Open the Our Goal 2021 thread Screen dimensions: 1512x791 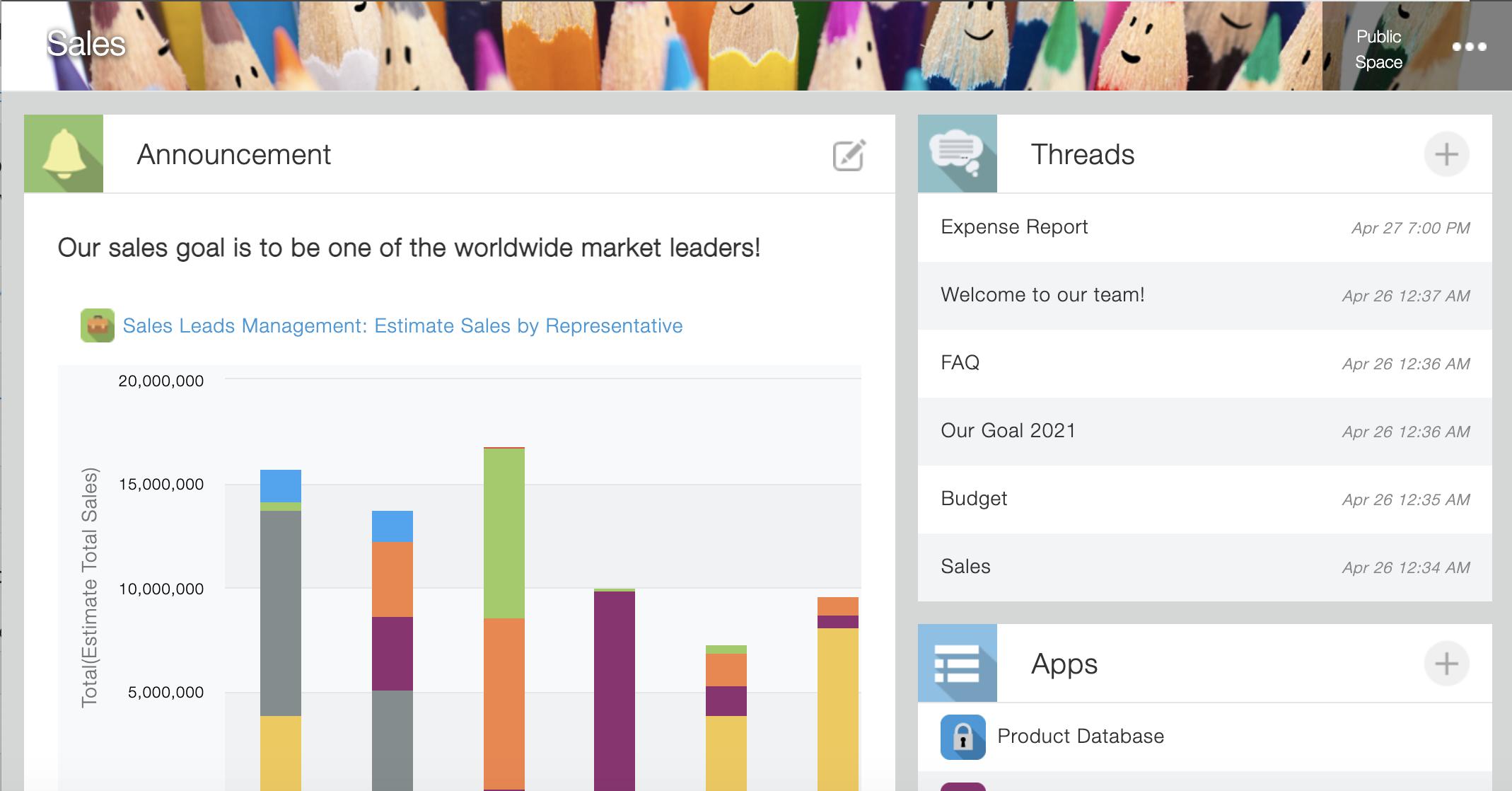tap(1008, 431)
